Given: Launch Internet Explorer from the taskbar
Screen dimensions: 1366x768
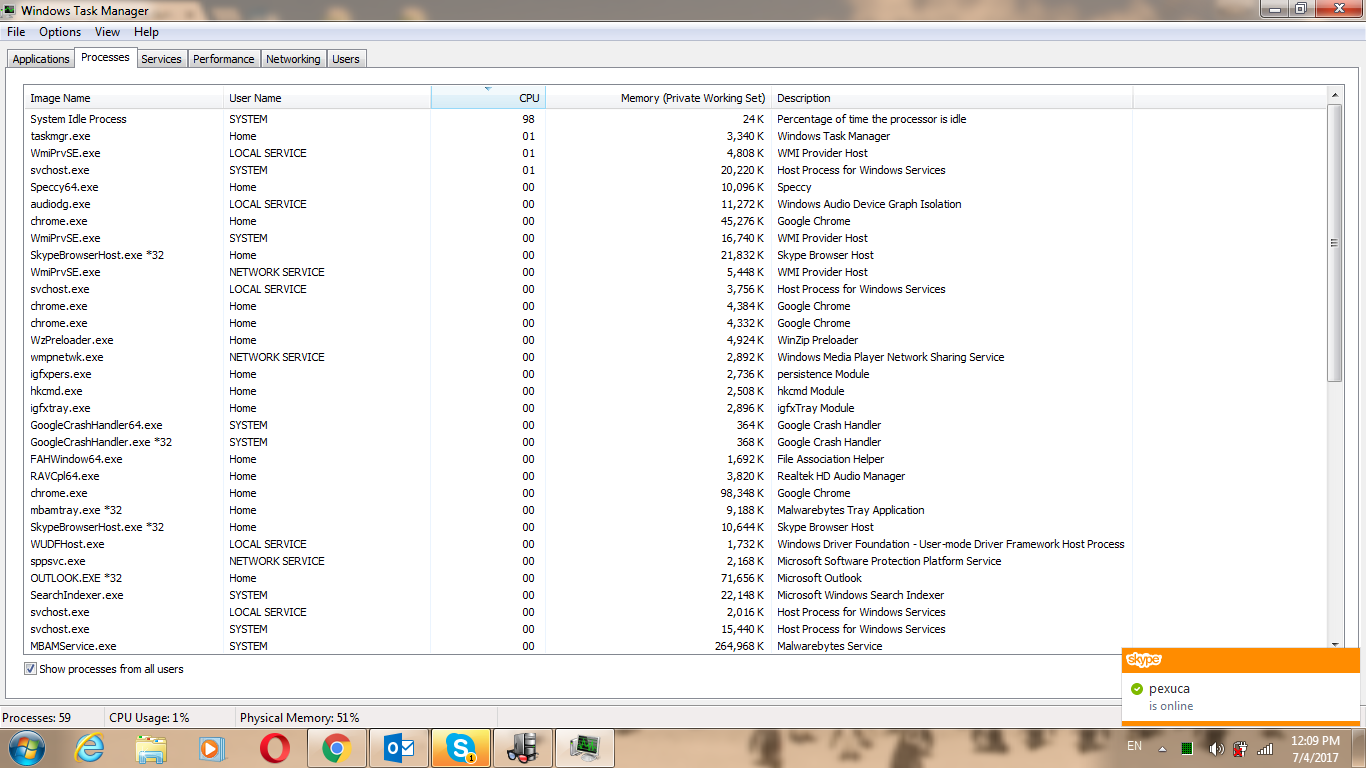Looking at the screenshot, I should click(x=90, y=748).
